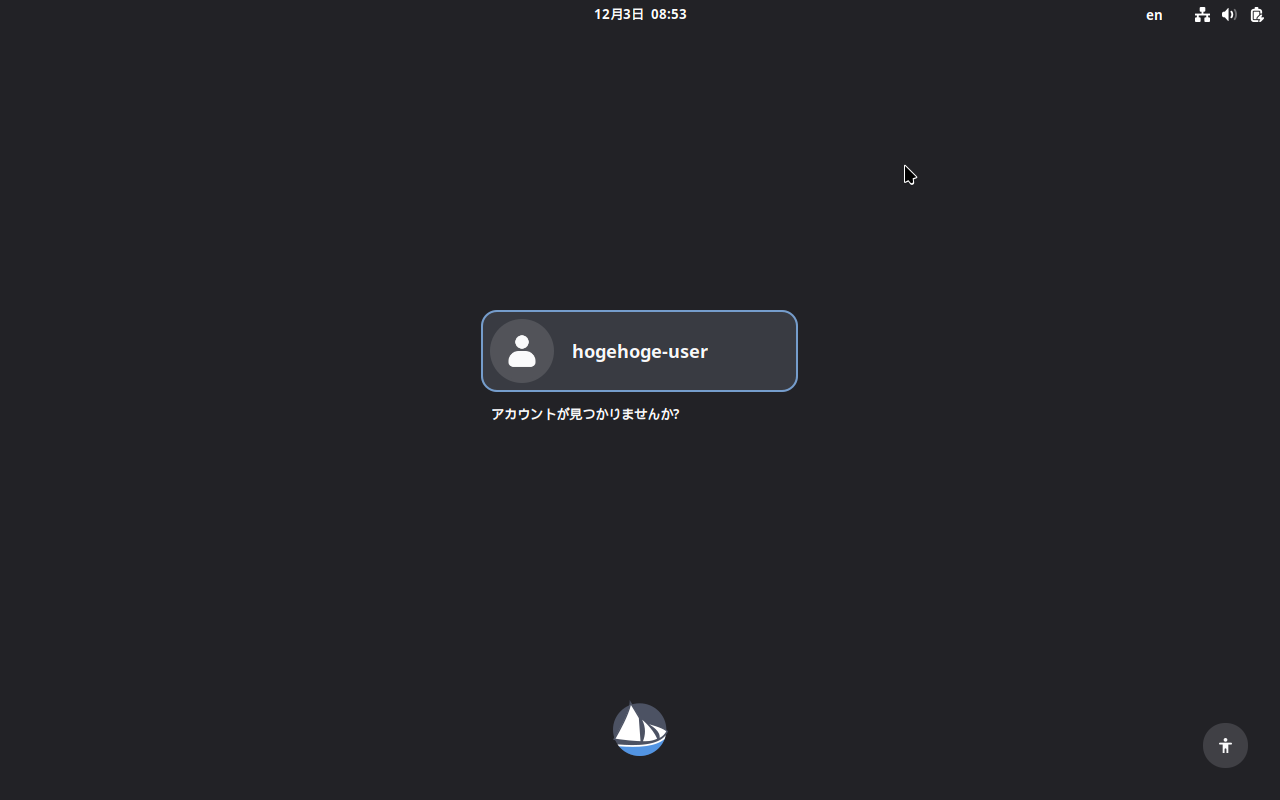Click the Solus sailboat logo

point(640,729)
